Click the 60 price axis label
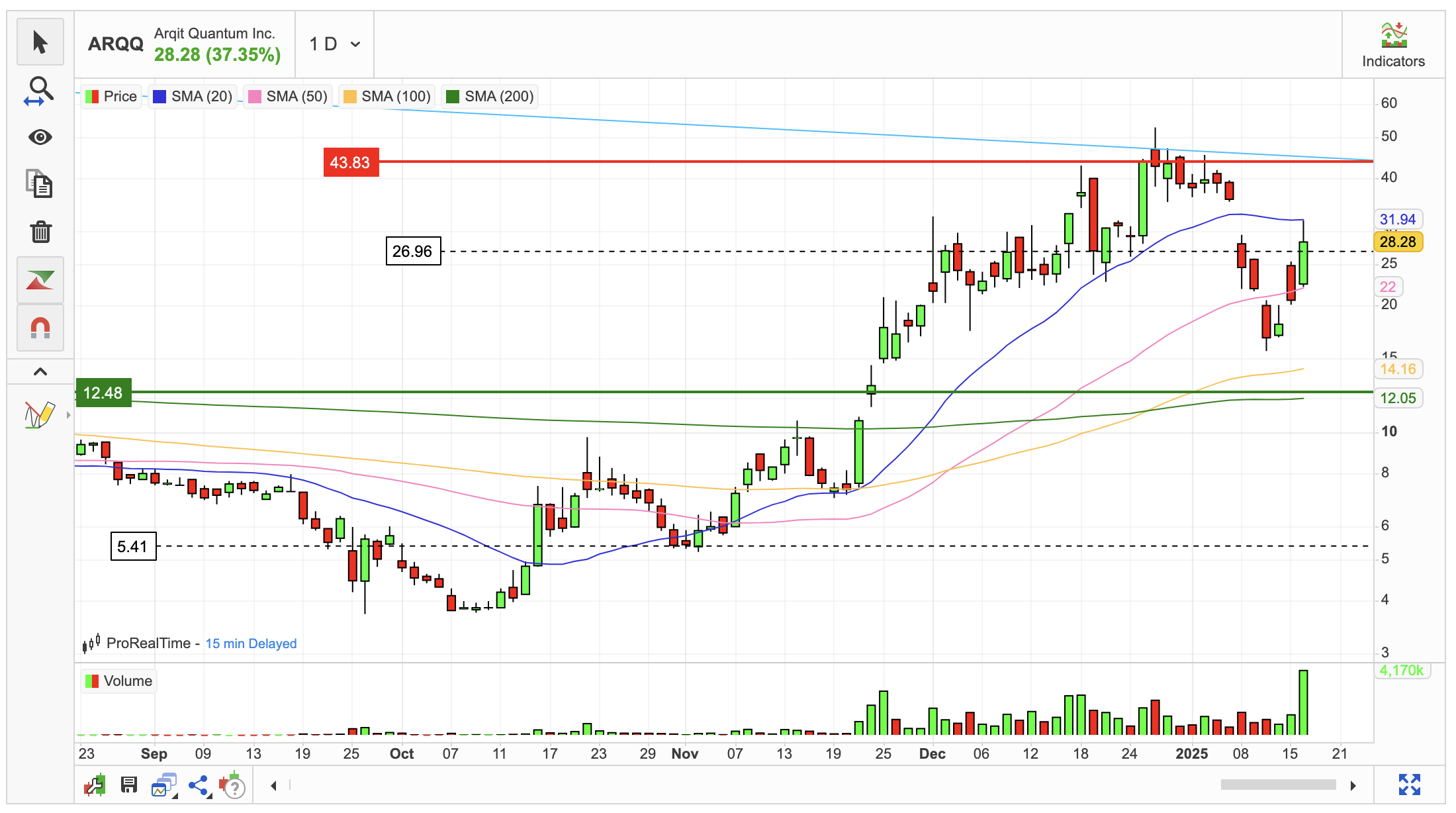 click(1389, 103)
